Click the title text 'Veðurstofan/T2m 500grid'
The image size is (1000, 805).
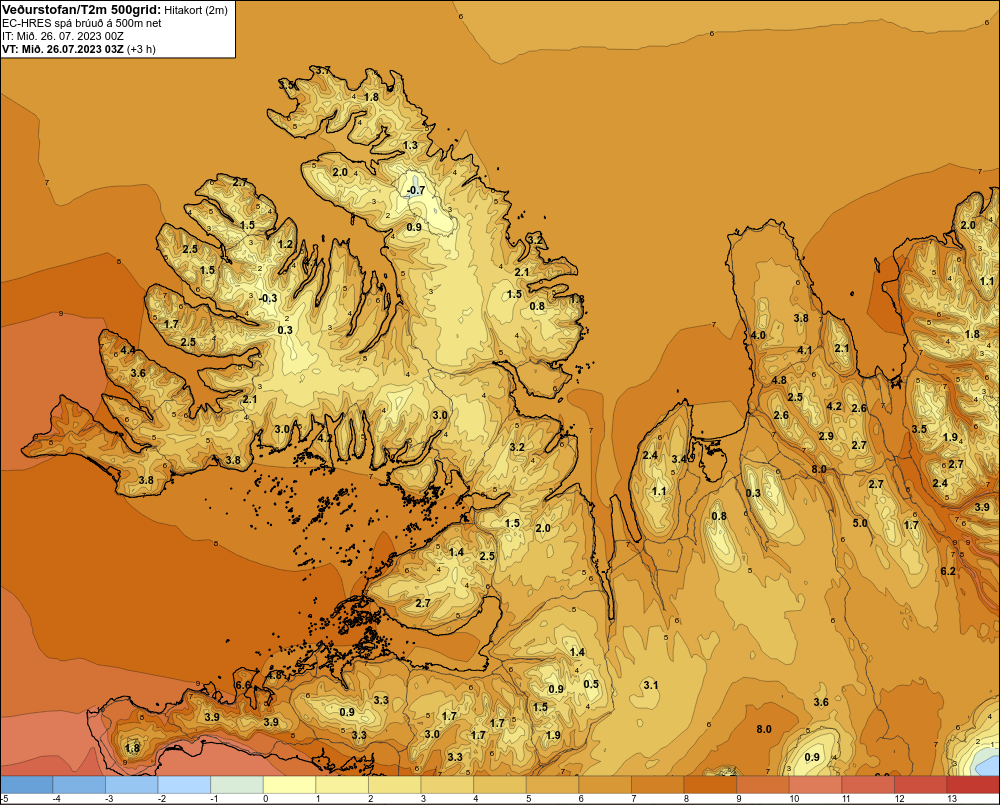tap(80, 10)
